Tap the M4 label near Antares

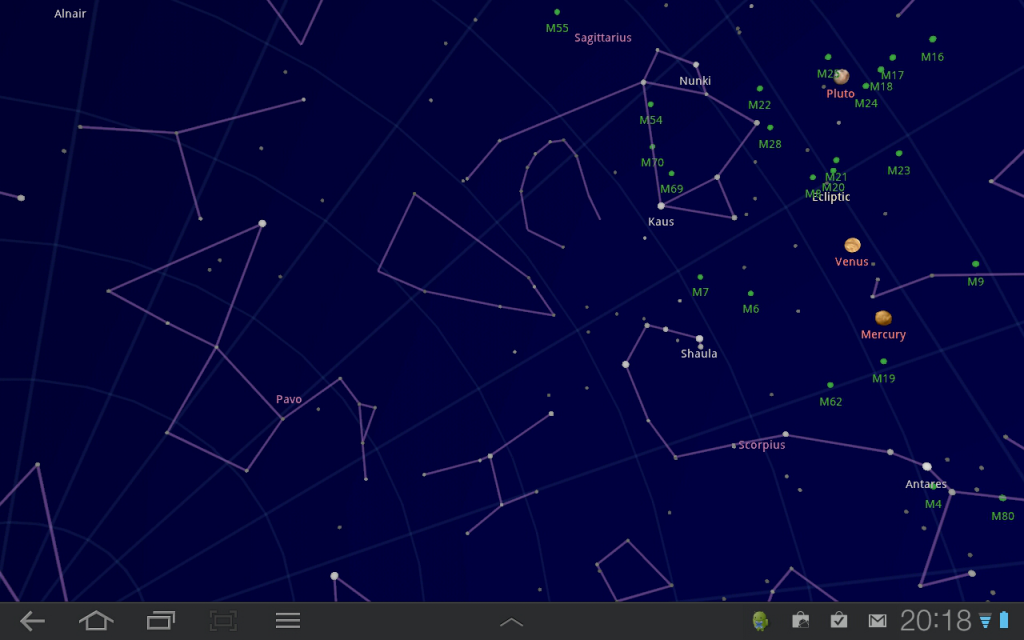tap(933, 504)
